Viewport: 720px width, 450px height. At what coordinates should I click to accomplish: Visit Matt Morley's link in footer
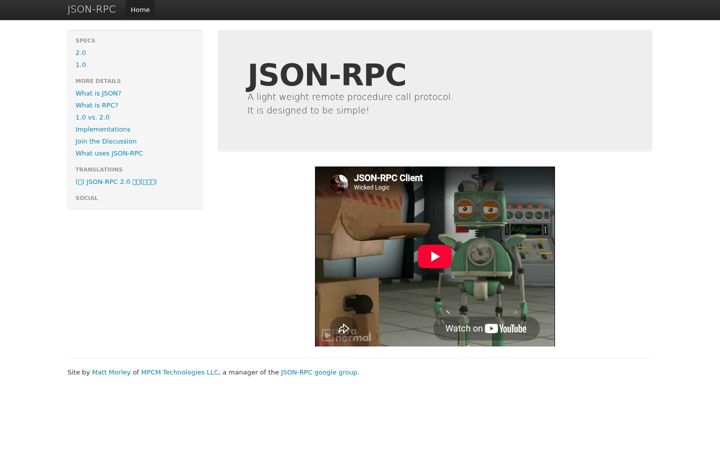pyautogui.click(x=111, y=372)
